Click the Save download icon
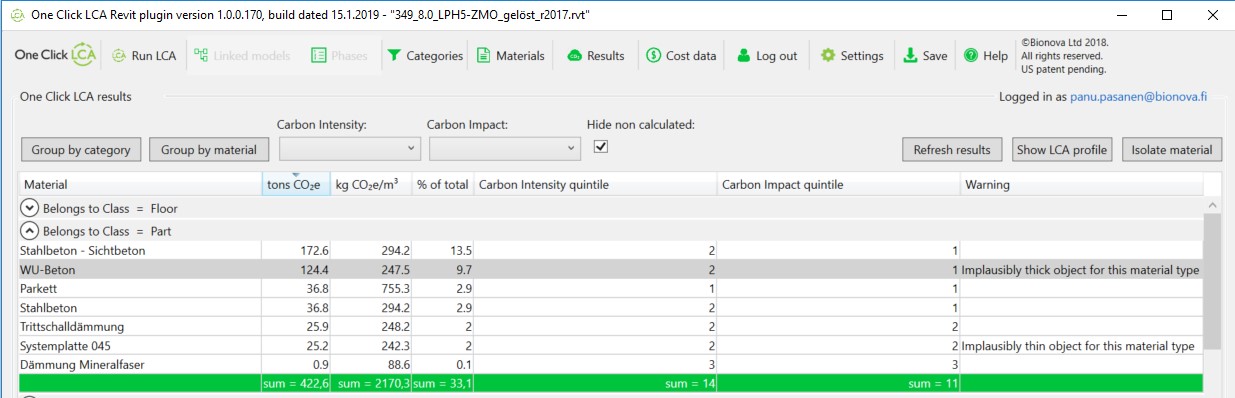1235x398 pixels. (x=910, y=56)
